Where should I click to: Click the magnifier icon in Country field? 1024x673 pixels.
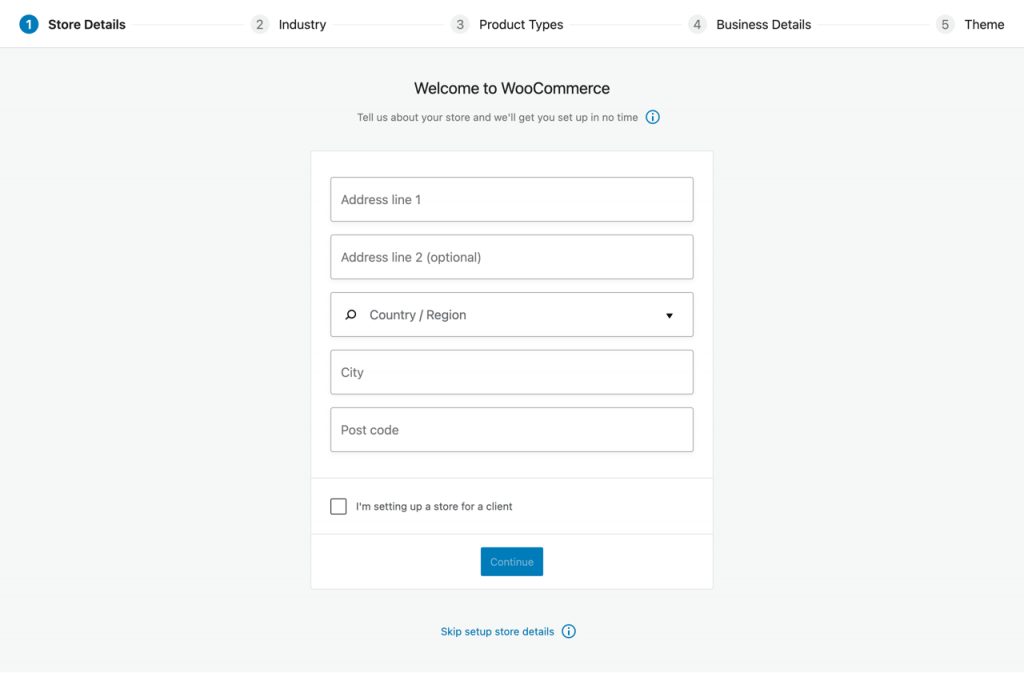point(350,314)
